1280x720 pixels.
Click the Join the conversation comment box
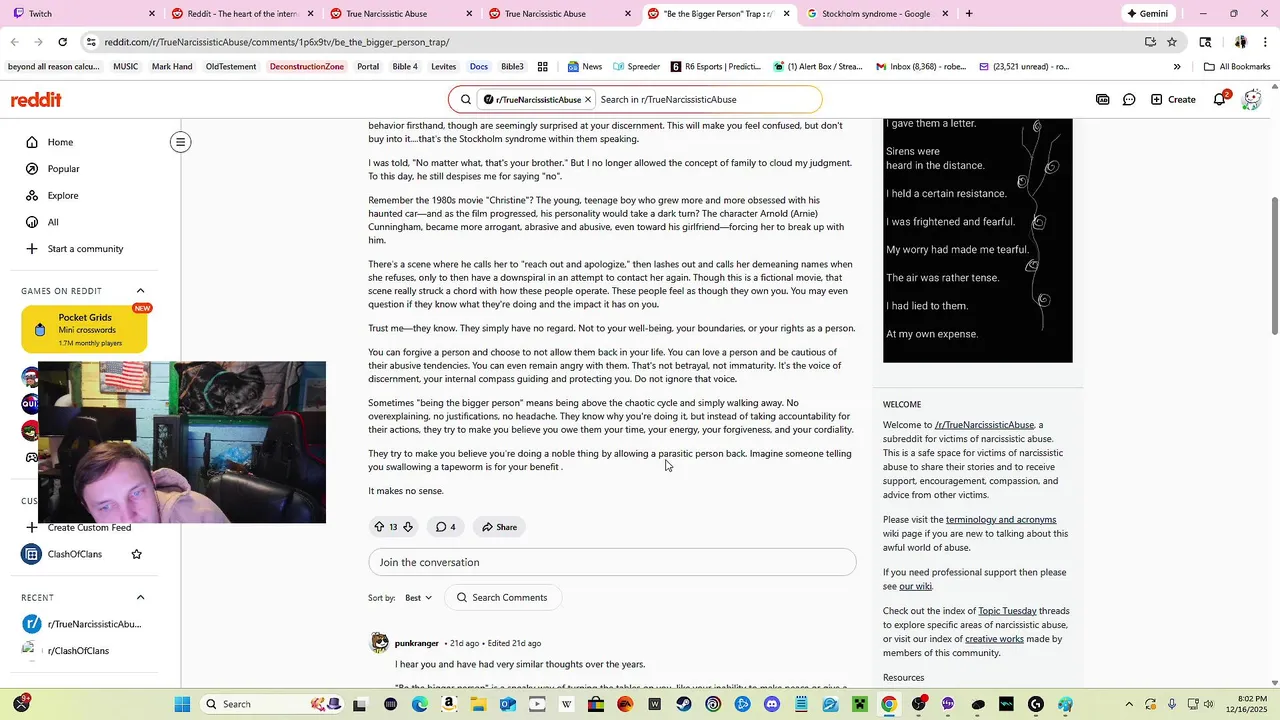(x=612, y=562)
